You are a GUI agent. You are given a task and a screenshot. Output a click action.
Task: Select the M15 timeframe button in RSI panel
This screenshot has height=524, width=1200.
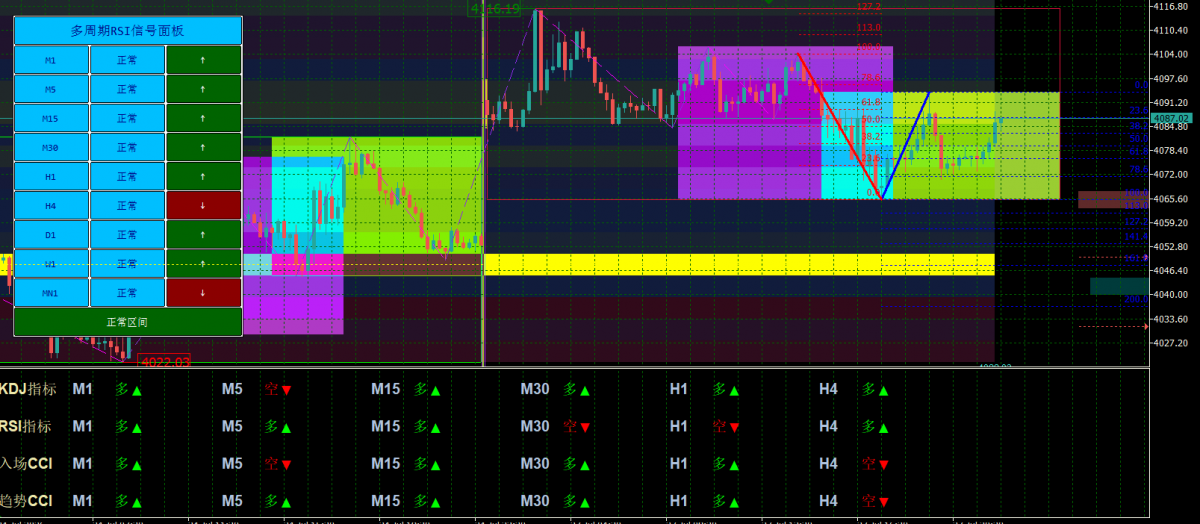[51, 118]
